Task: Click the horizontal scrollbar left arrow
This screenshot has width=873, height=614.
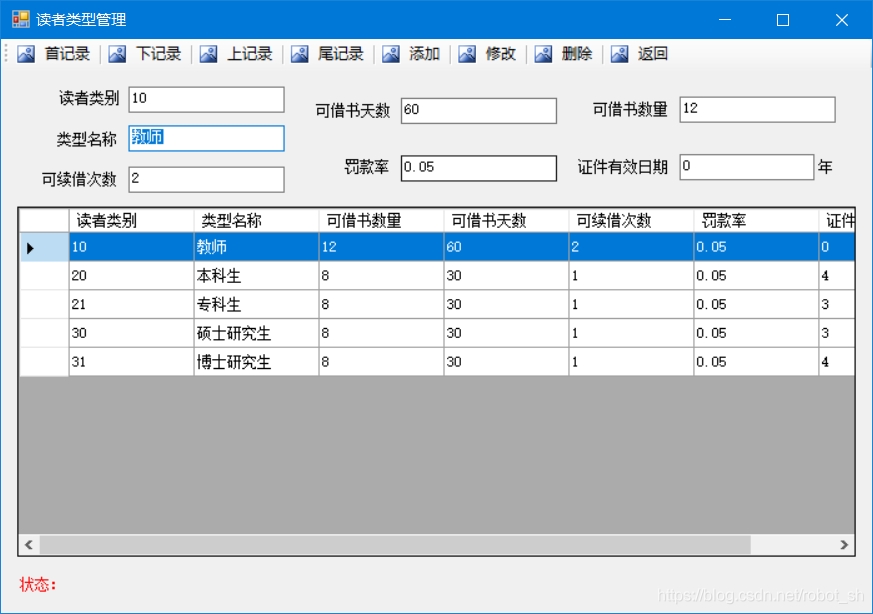Action: click(x=29, y=544)
